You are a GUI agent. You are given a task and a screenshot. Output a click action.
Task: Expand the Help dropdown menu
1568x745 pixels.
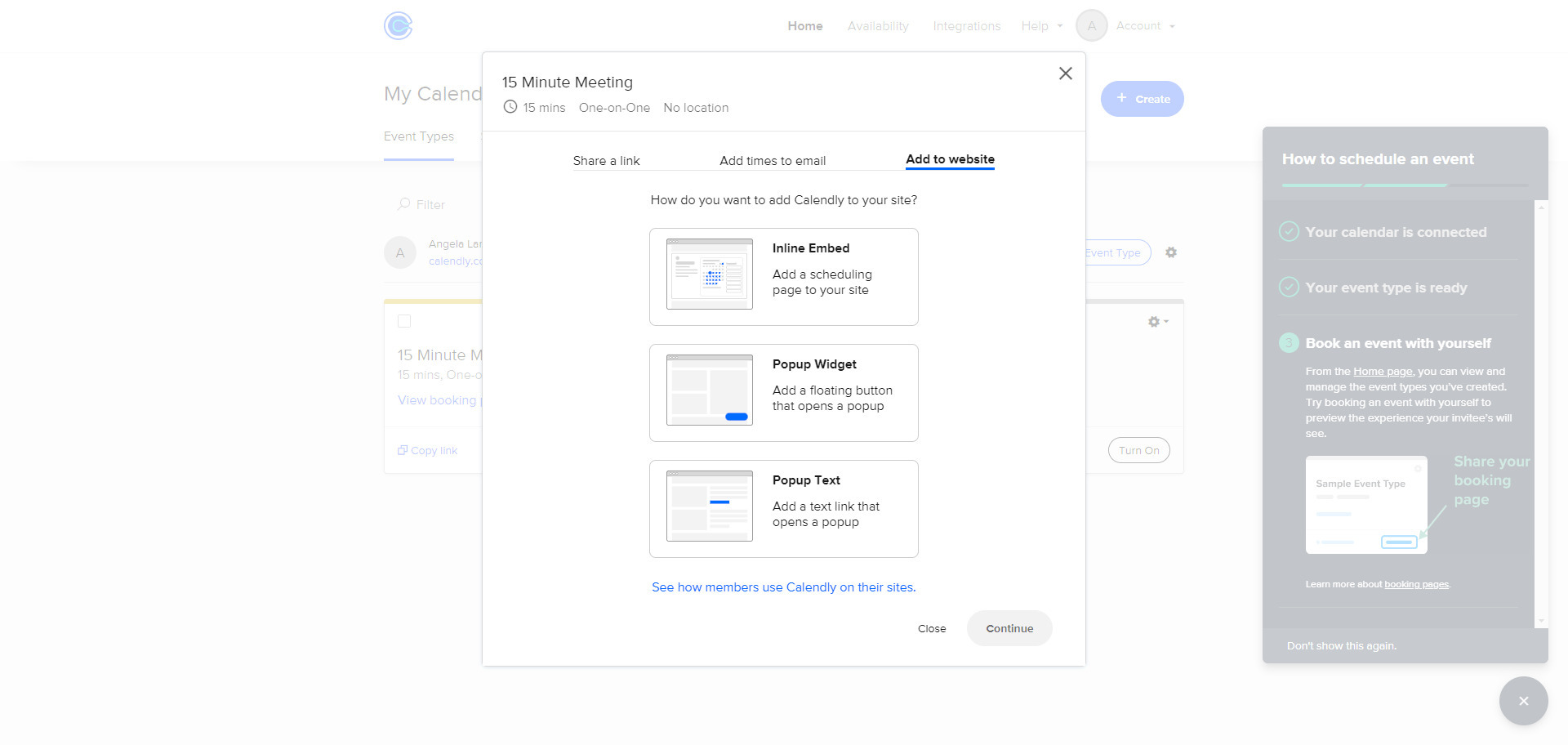[x=1042, y=26]
